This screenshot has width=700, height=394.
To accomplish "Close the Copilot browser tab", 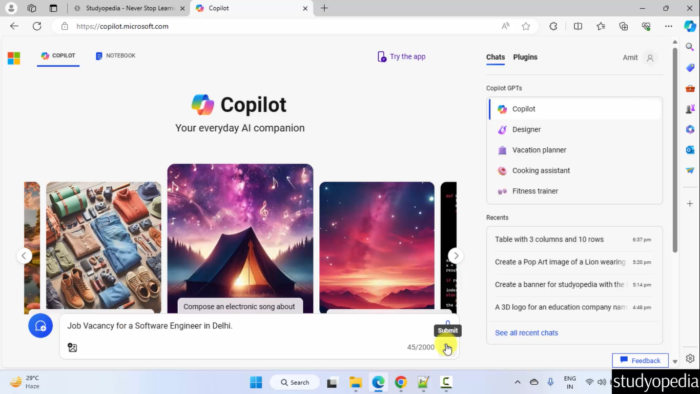I will pyautogui.click(x=305, y=8).
